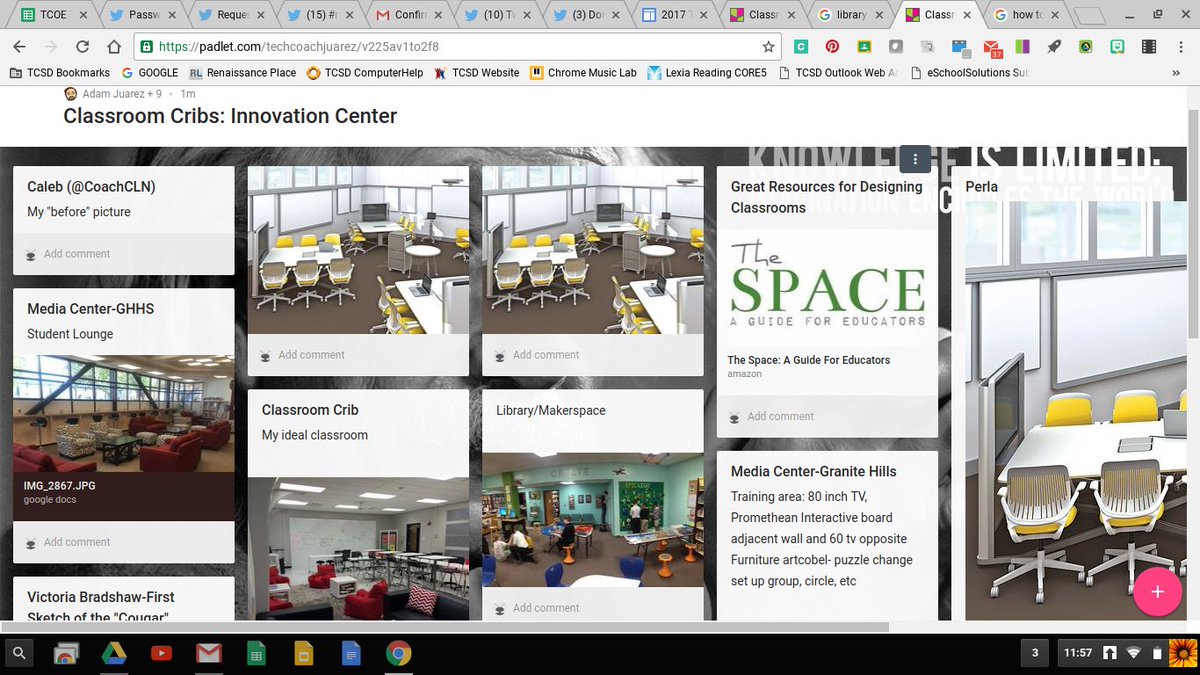Expand hidden bookmarks with the double chevron
The image size is (1200, 675).
point(1176,73)
